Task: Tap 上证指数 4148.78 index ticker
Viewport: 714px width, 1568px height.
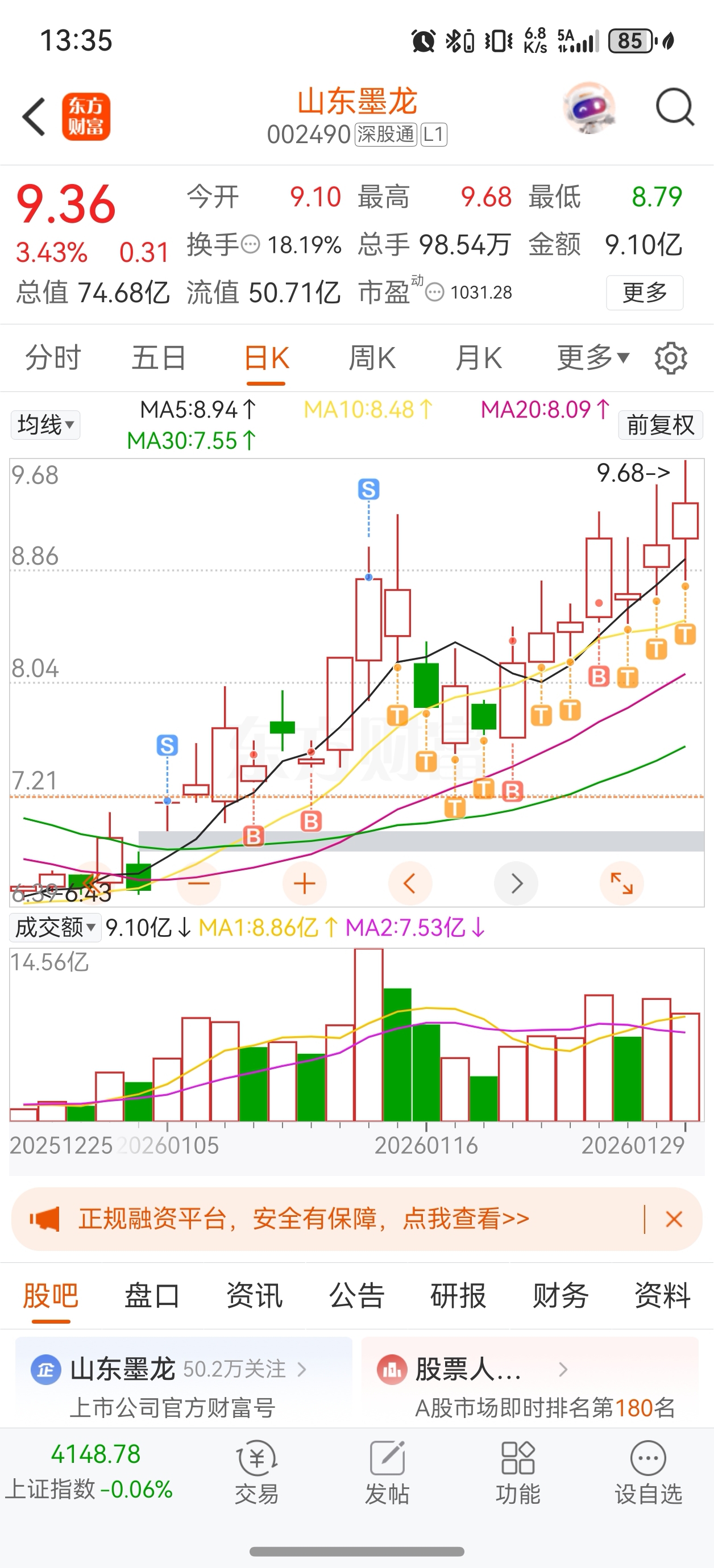Action: (x=89, y=1471)
